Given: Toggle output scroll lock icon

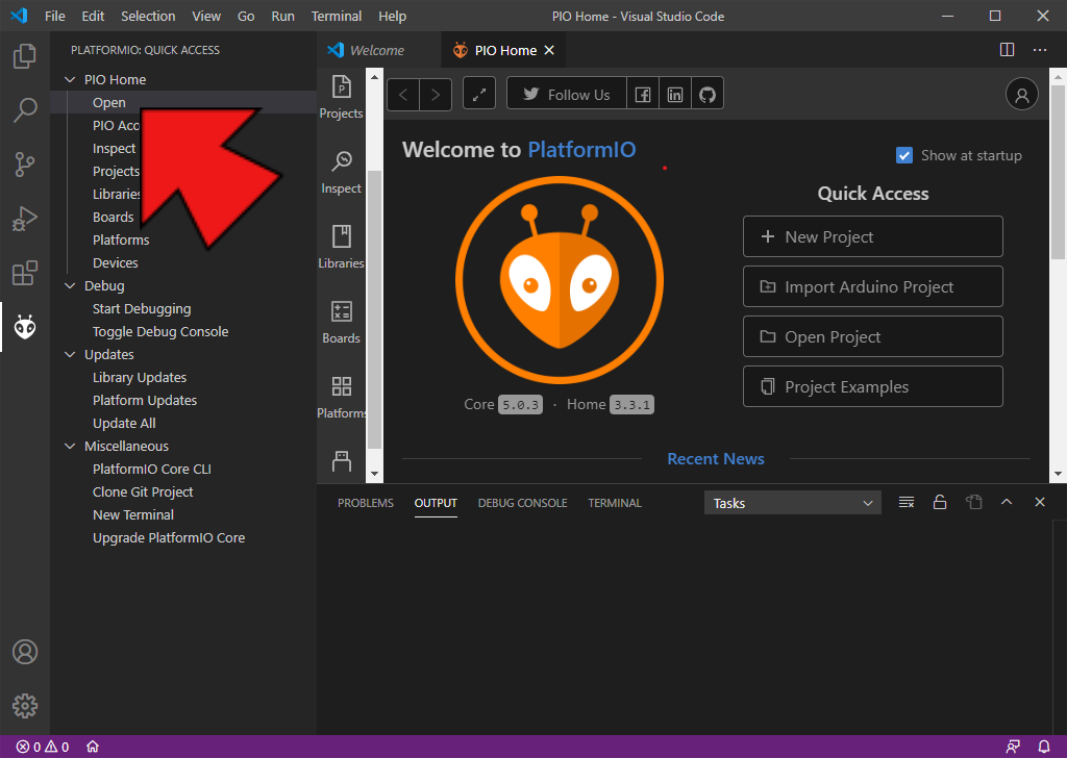Looking at the screenshot, I should (939, 502).
